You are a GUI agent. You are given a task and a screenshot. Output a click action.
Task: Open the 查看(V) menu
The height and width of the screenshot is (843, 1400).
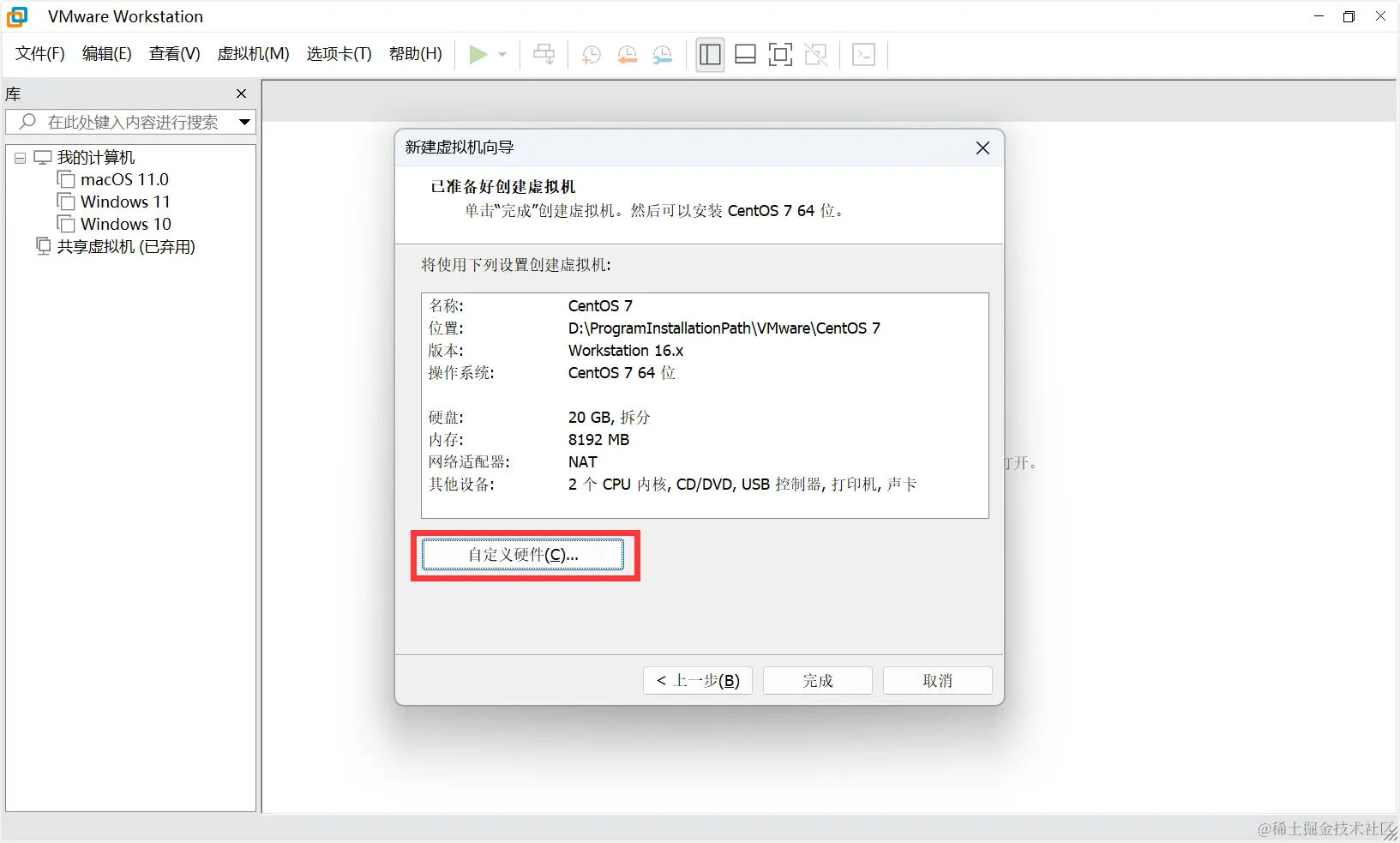(175, 54)
